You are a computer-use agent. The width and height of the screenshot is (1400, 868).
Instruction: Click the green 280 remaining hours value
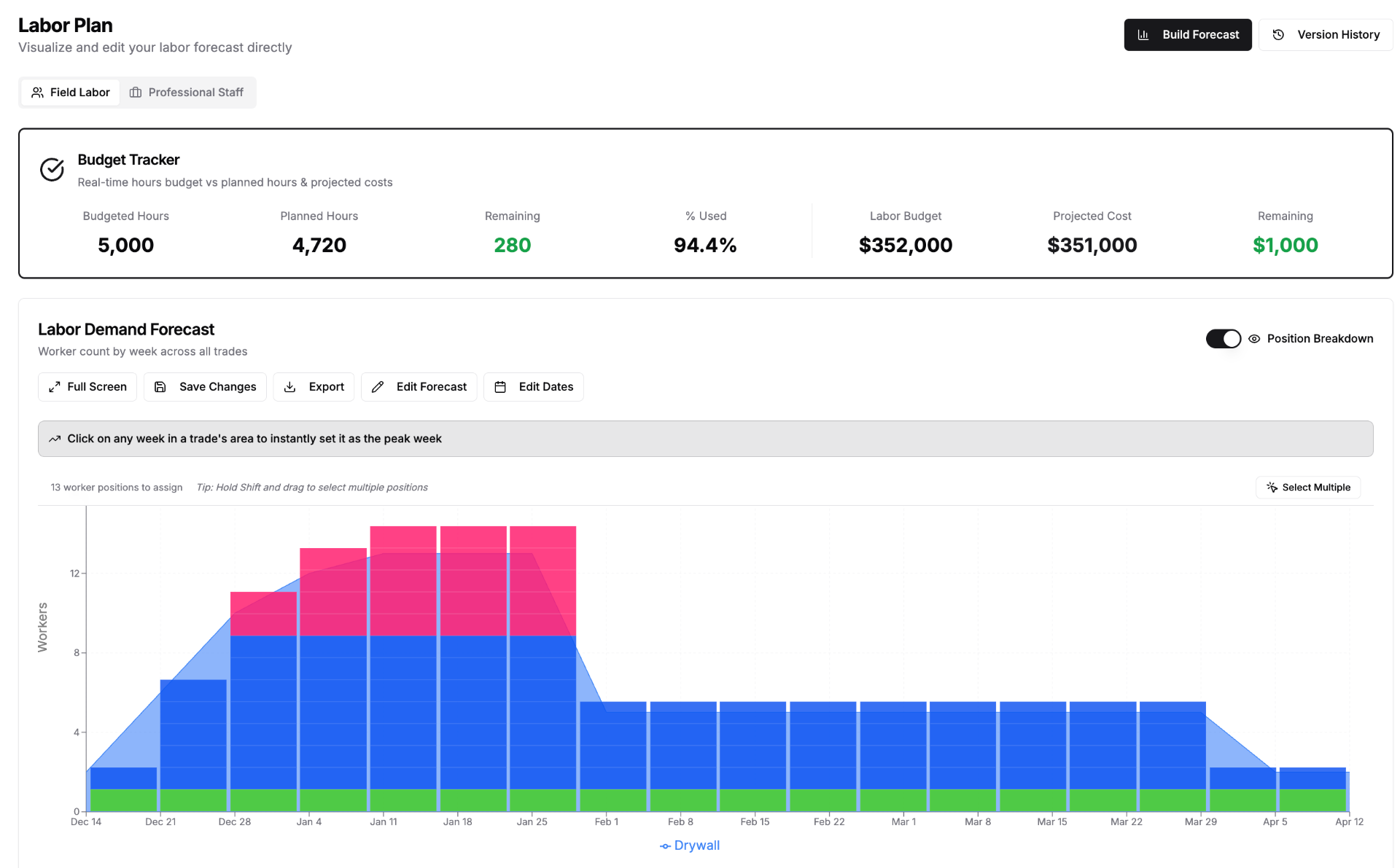point(513,246)
